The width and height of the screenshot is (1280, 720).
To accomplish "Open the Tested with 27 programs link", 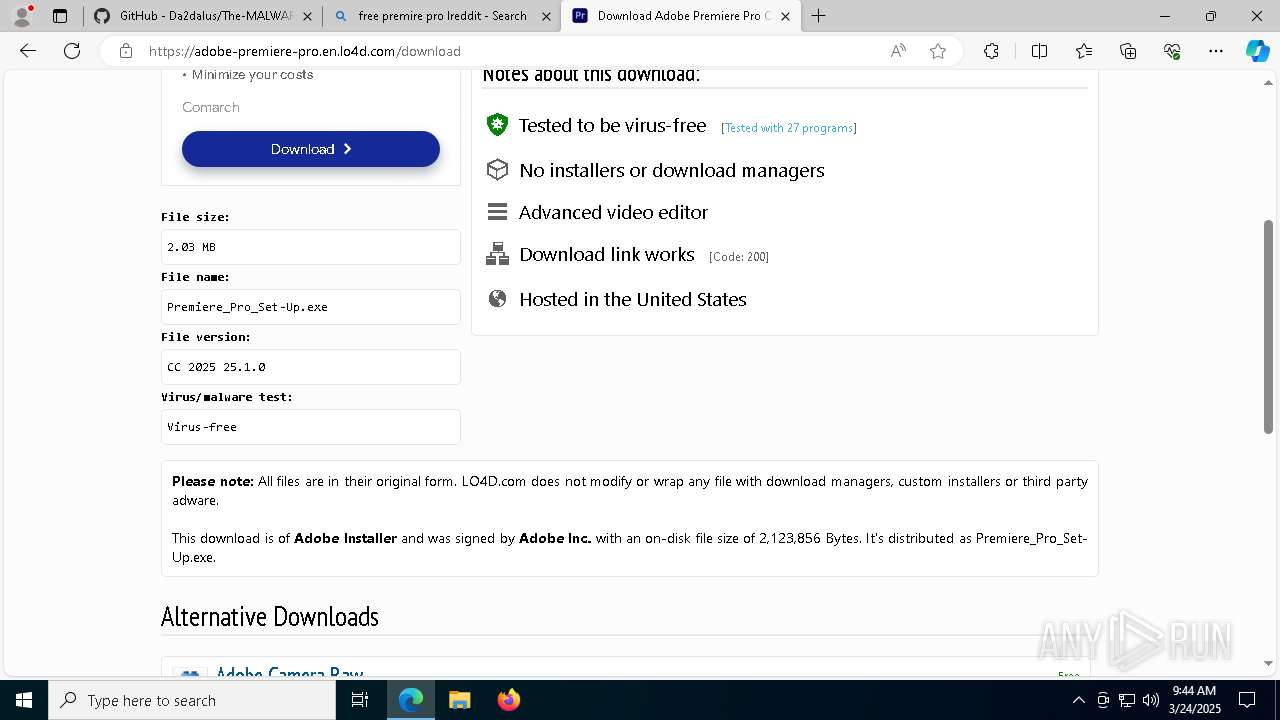I will tap(788, 128).
